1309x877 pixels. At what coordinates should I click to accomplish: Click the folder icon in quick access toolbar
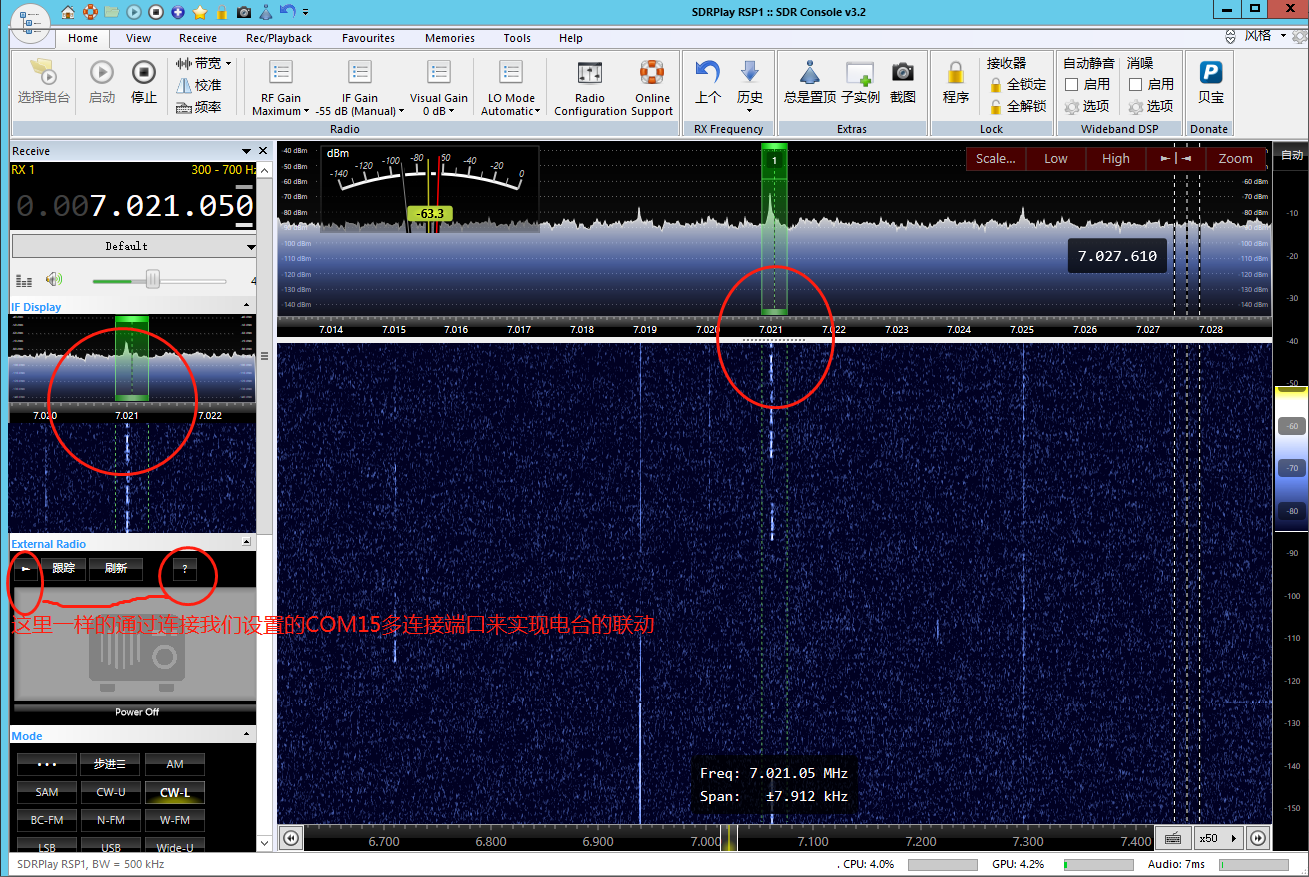pyautogui.click(x=111, y=12)
